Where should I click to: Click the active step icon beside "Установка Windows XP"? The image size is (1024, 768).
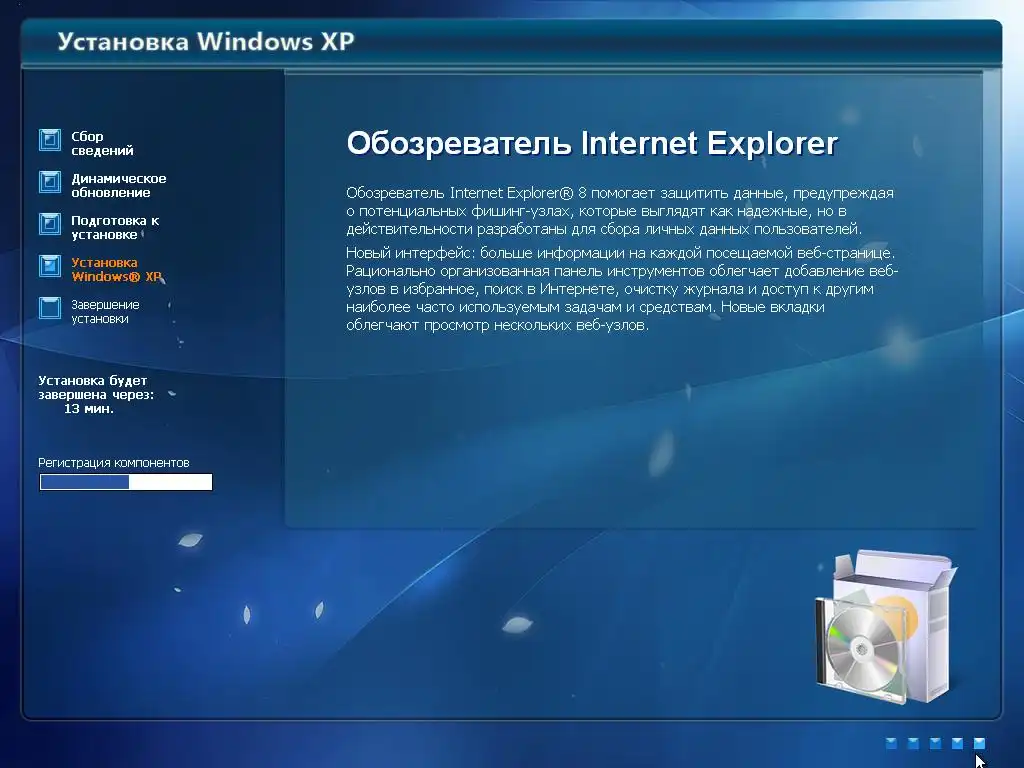50,266
